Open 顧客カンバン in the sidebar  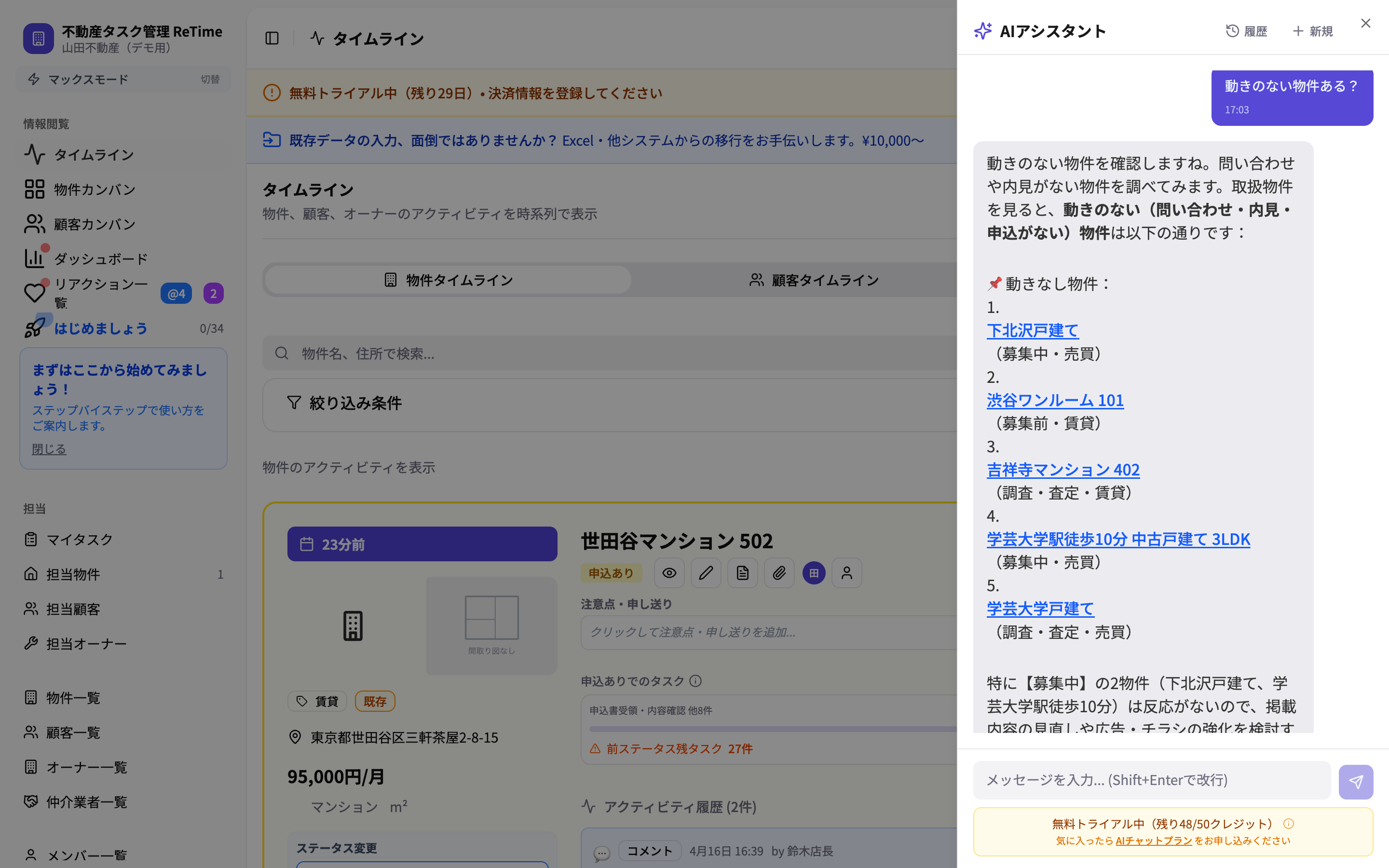(123, 224)
